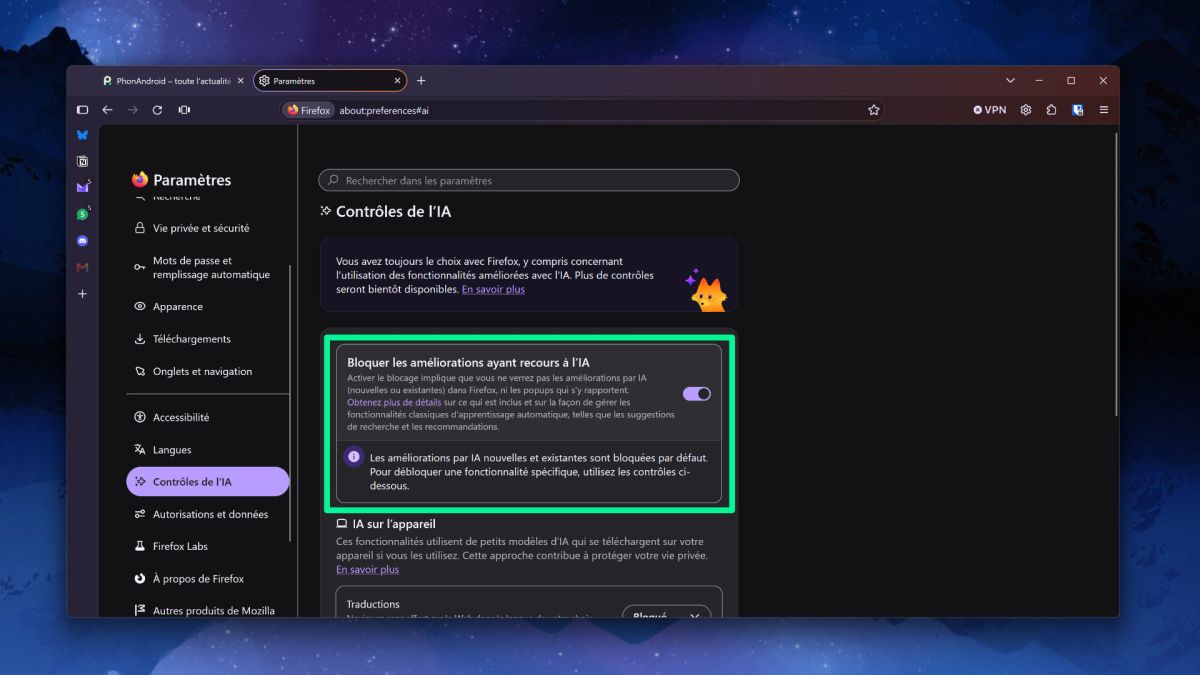
Task: Click the Paramètres sidebar title
Action: [x=192, y=180]
